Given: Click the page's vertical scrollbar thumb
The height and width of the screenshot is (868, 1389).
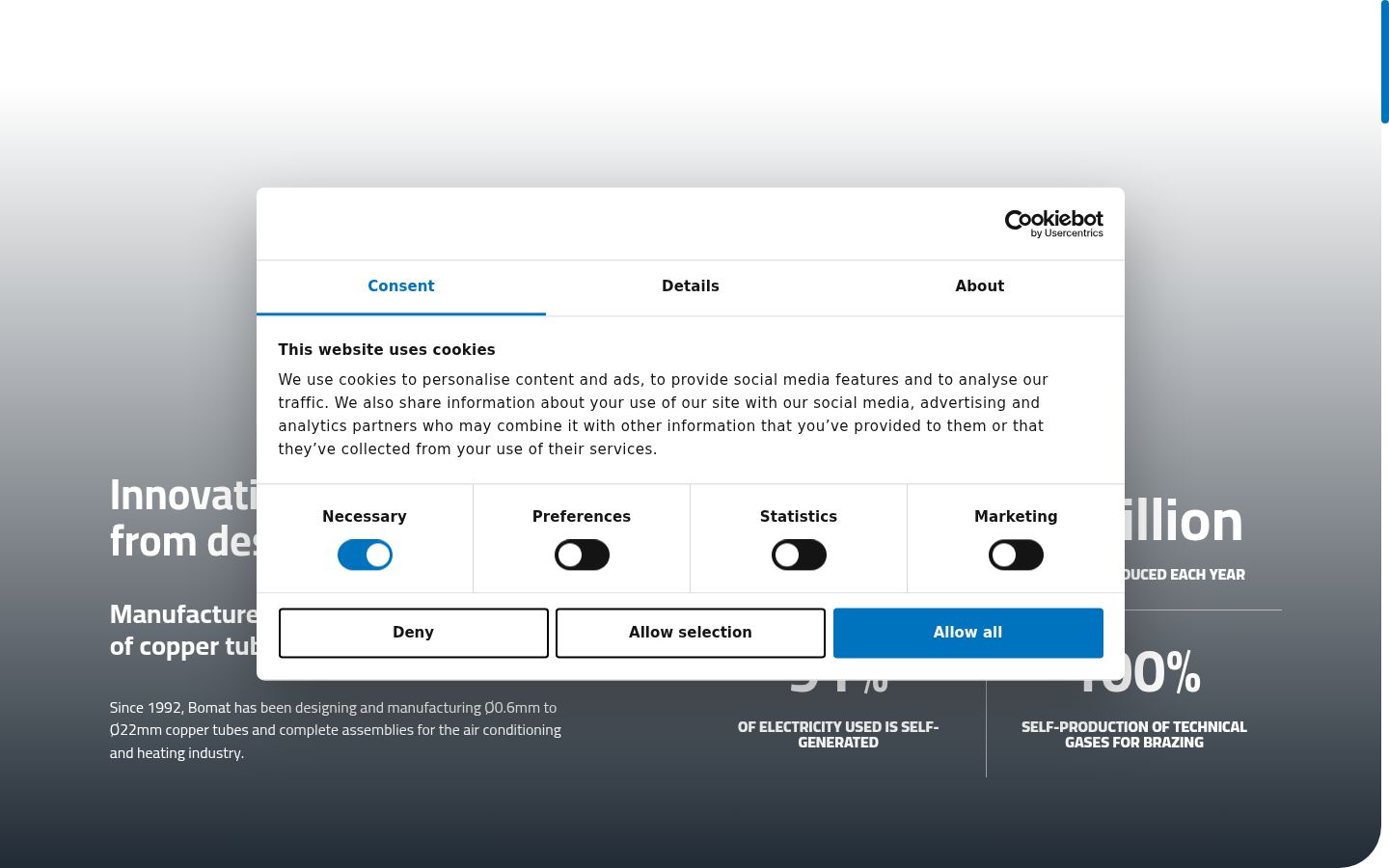Looking at the screenshot, I should [x=1385, y=62].
